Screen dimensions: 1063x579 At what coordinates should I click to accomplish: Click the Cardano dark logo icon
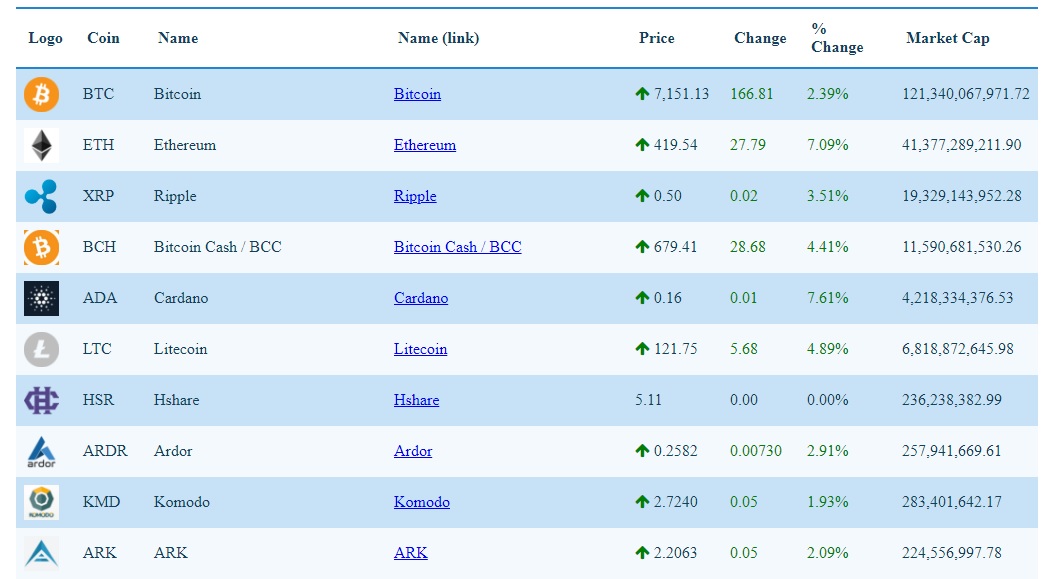tap(41, 298)
